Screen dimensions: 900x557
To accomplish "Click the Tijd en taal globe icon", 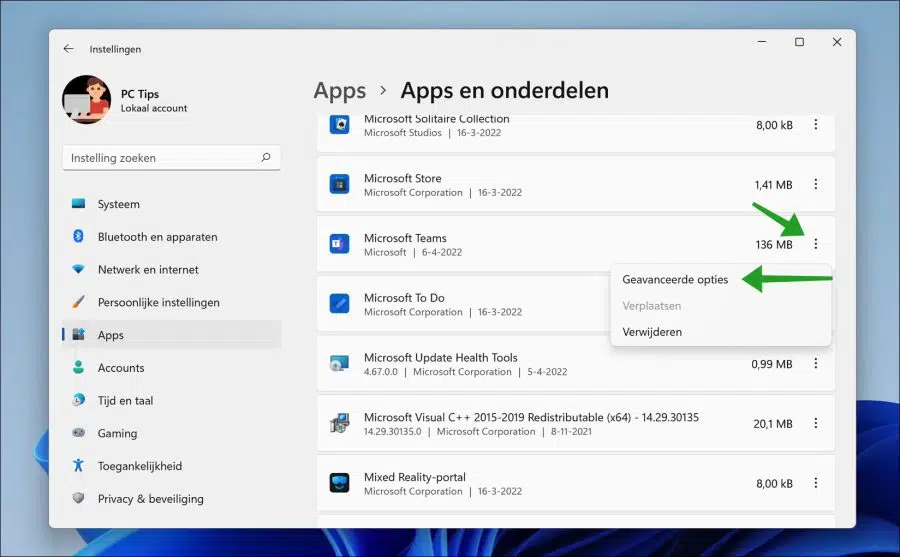I will [79, 400].
